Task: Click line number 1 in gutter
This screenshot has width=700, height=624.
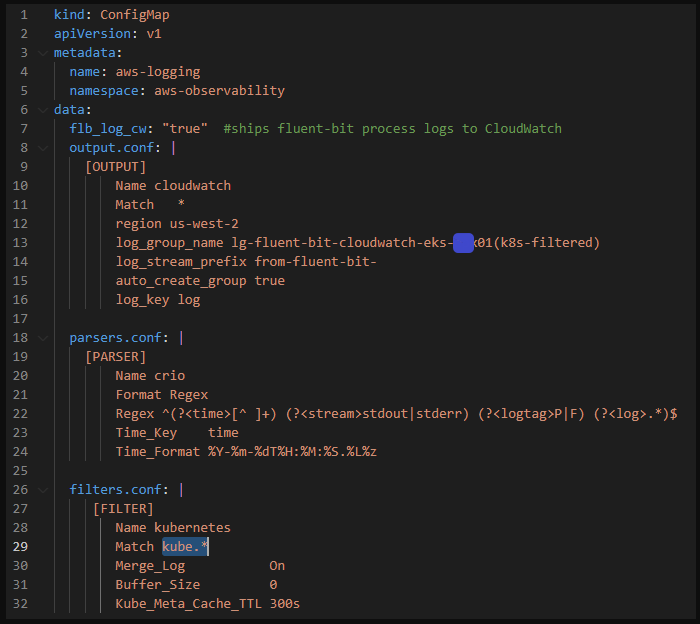Action: tap(24, 15)
